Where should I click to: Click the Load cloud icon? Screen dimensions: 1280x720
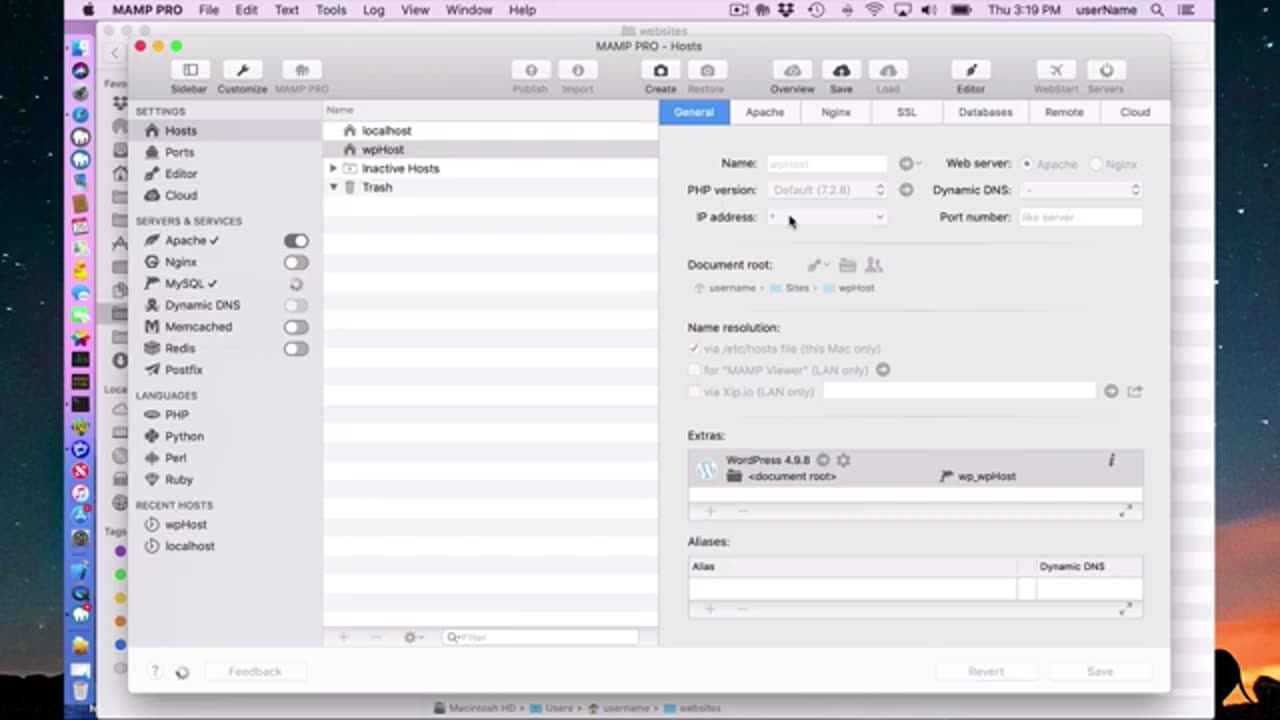[x=888, y=70]
